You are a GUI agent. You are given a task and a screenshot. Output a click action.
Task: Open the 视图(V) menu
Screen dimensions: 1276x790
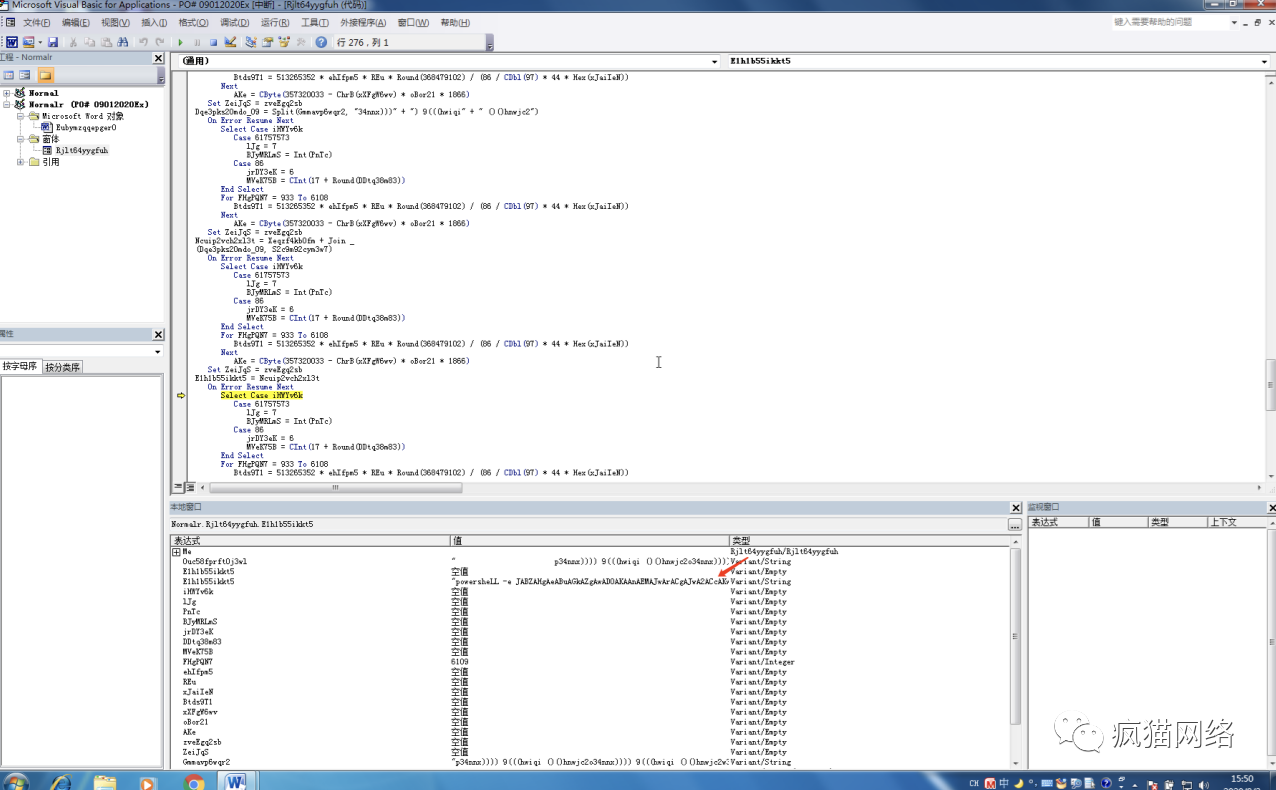115,23
